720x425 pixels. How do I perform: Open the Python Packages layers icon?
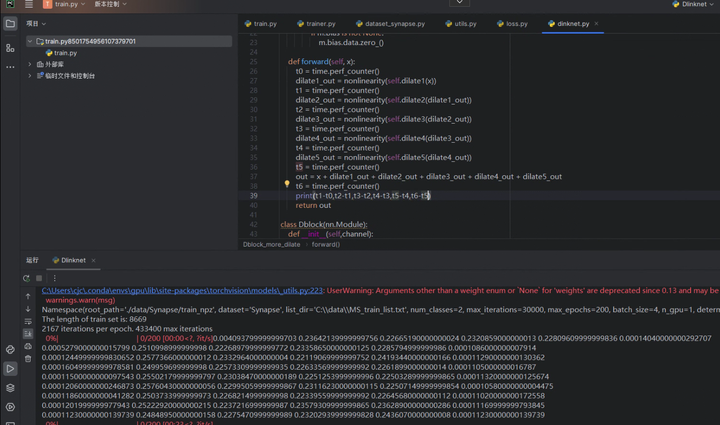[x=10, y=388]
